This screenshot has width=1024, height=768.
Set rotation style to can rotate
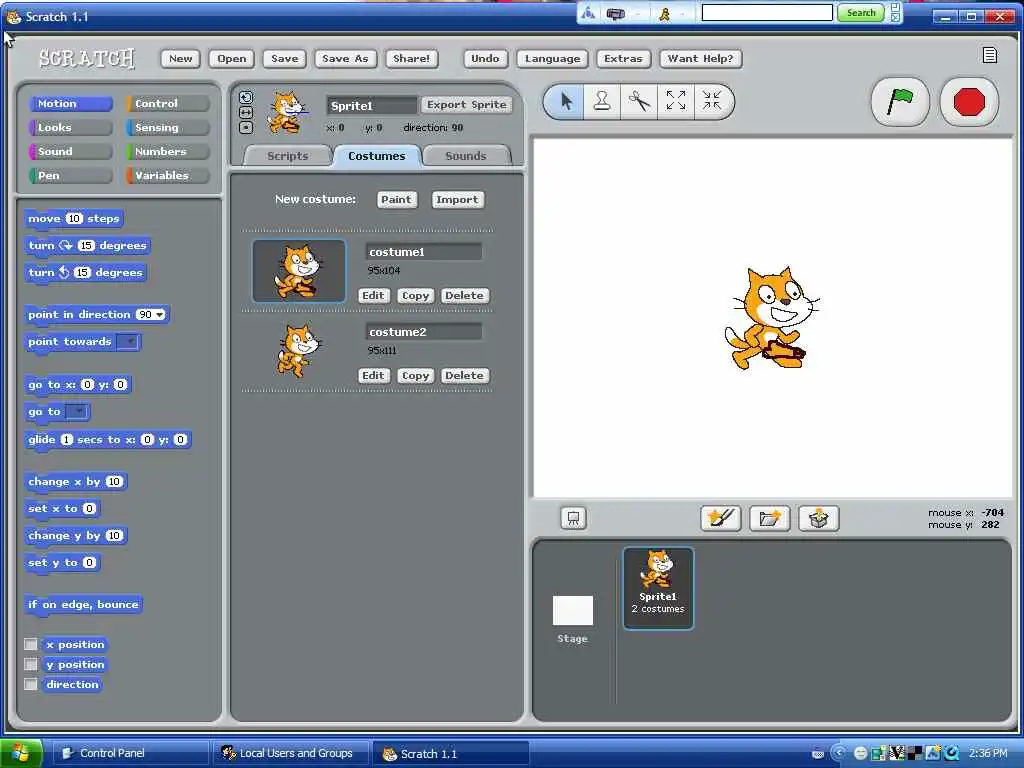tap(246, 98)
